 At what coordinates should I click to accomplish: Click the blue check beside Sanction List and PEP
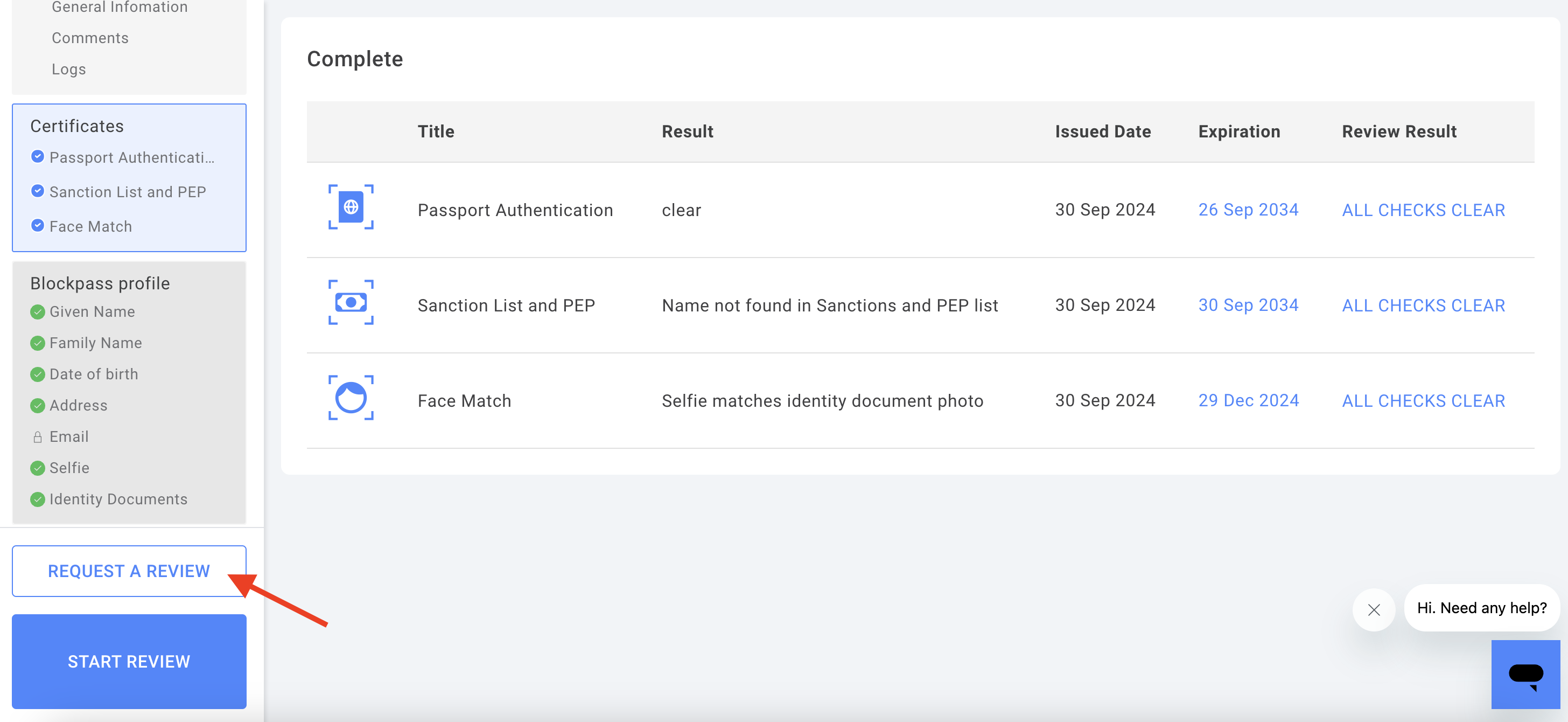[x=37, y=191]
